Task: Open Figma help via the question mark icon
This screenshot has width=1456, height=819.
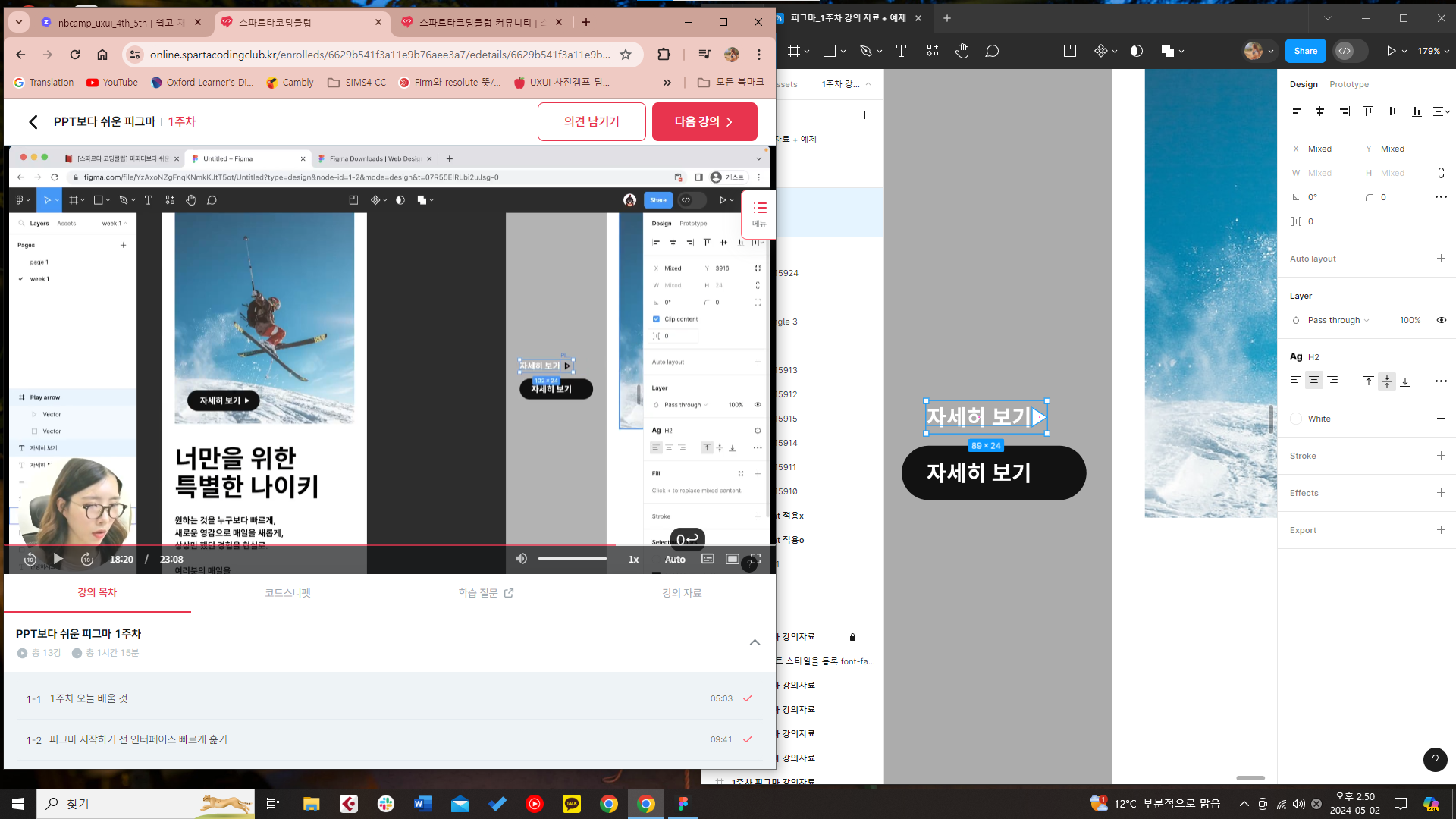Action: pyautogui.click(x=1435, y=759)
